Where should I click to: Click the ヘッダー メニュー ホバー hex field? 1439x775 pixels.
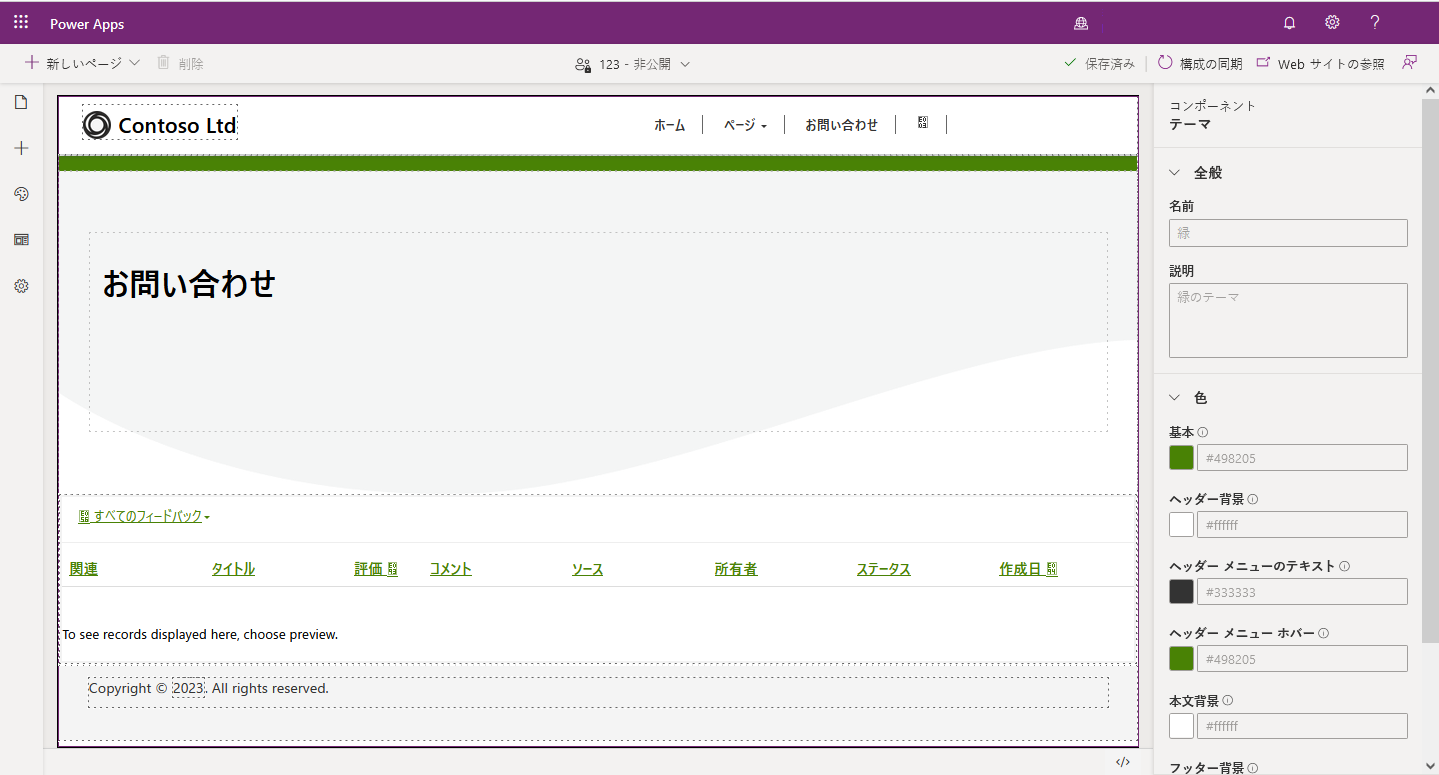[x=1302, y=659]
